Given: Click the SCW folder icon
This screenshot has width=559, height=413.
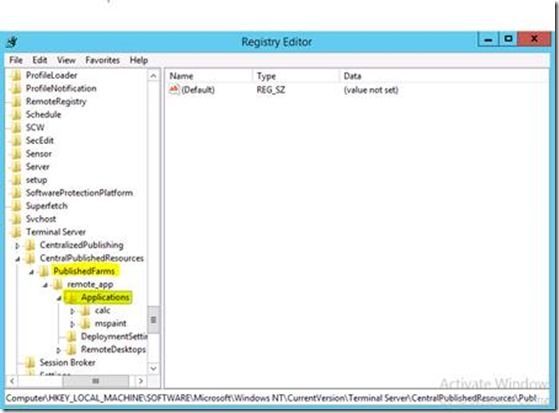Looking at the screenshot, I should pos(16,128).
